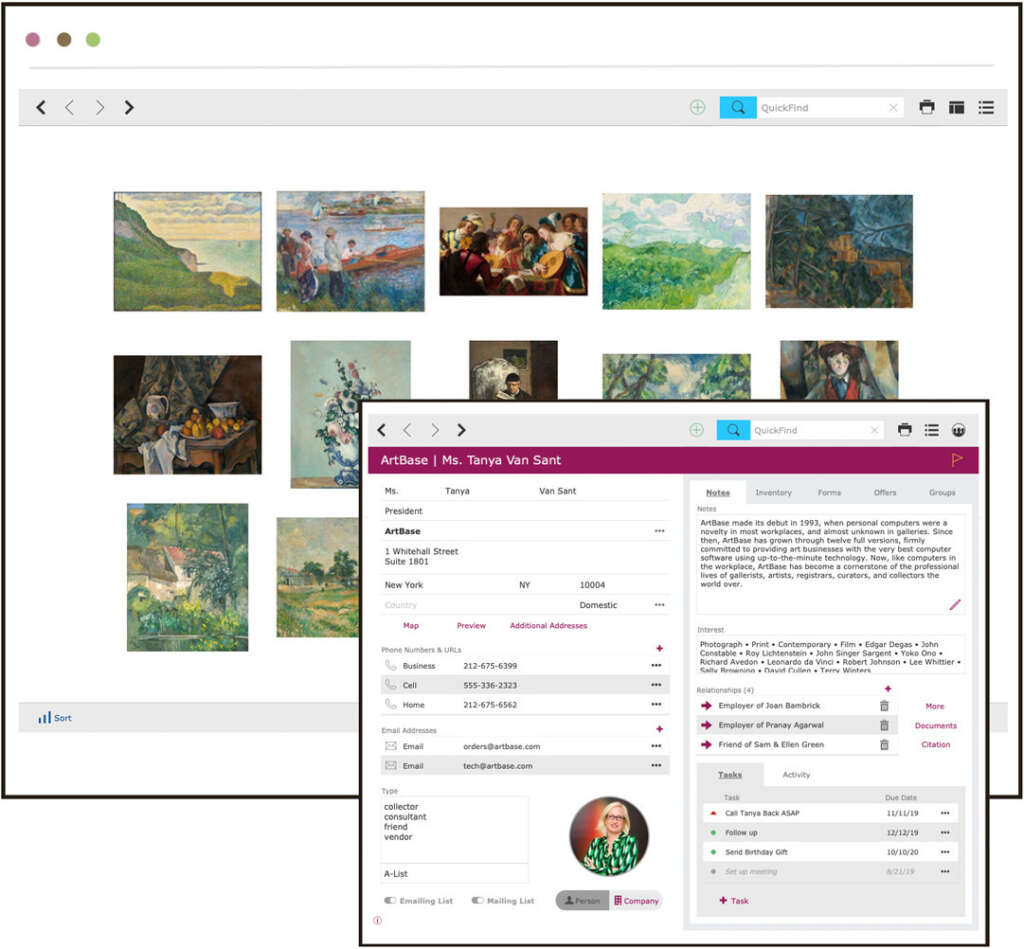
Task: Toggle the Emailing List switch
Action: 391,901
